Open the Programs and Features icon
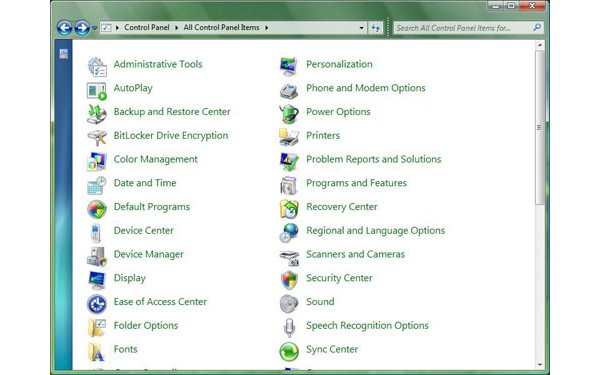The image size is (600, 375). [x=289, y=186]
